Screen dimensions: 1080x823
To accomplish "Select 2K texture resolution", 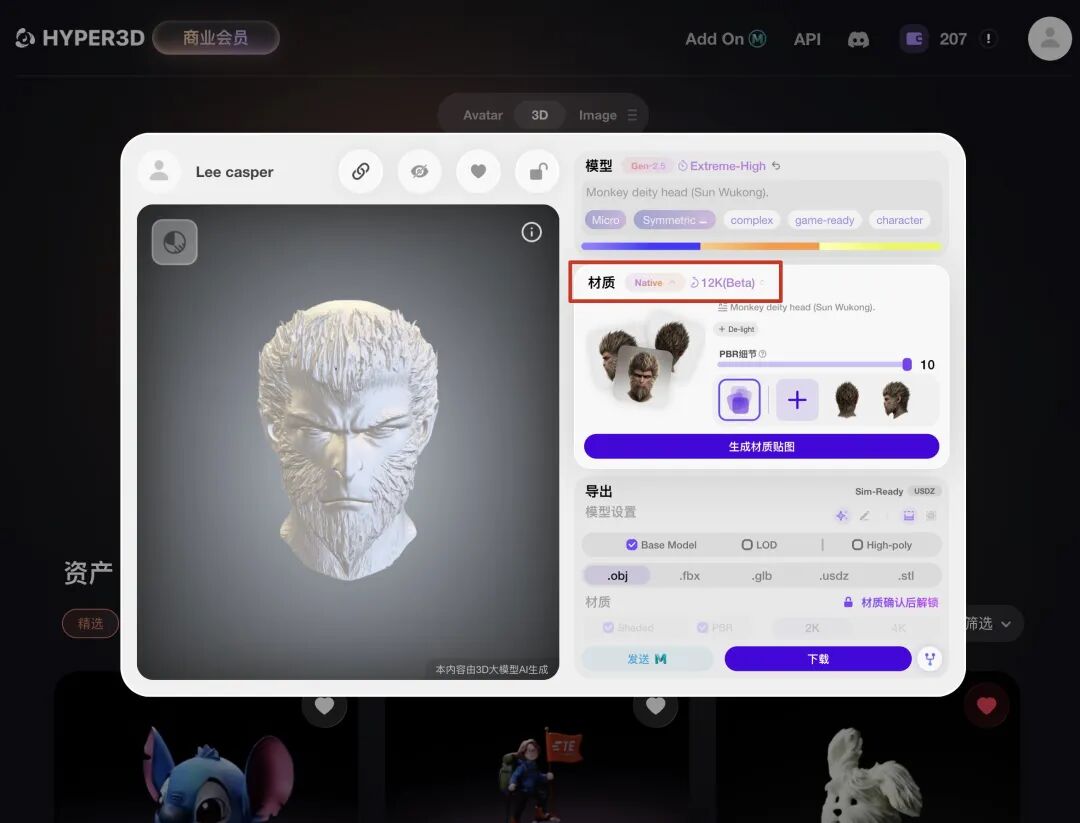I will (812, 627).
